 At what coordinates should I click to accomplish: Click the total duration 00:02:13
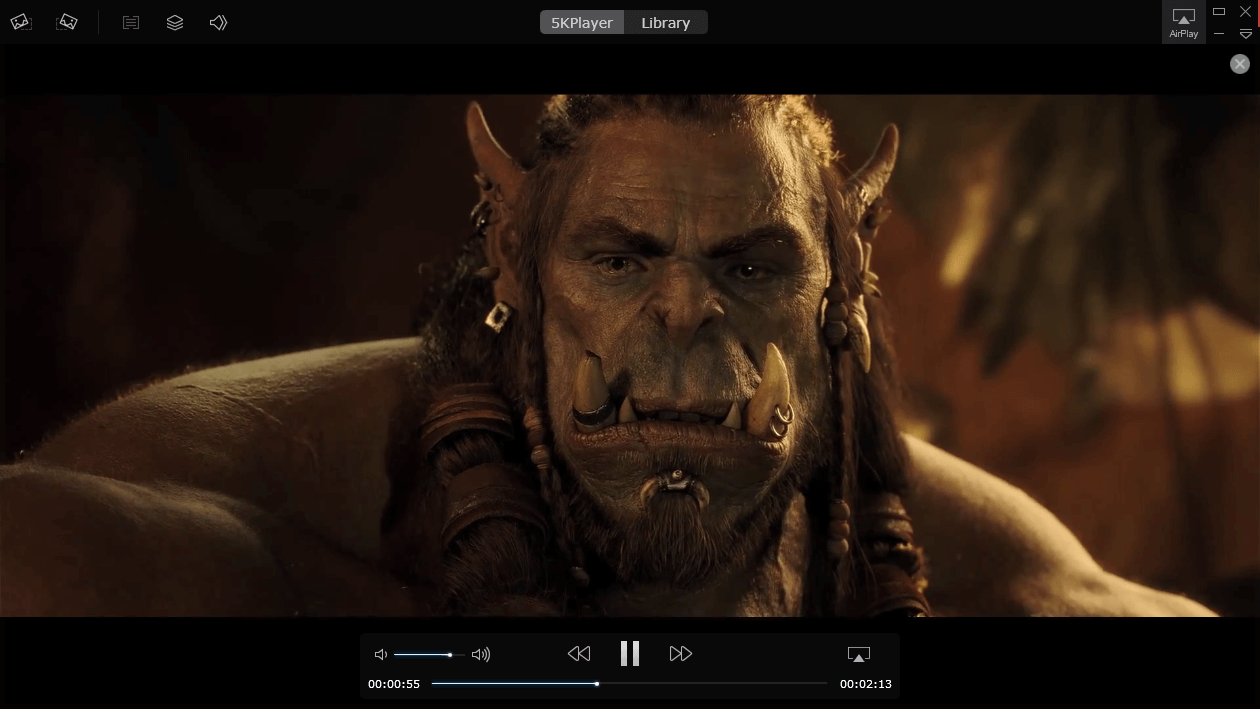point(866,684)
